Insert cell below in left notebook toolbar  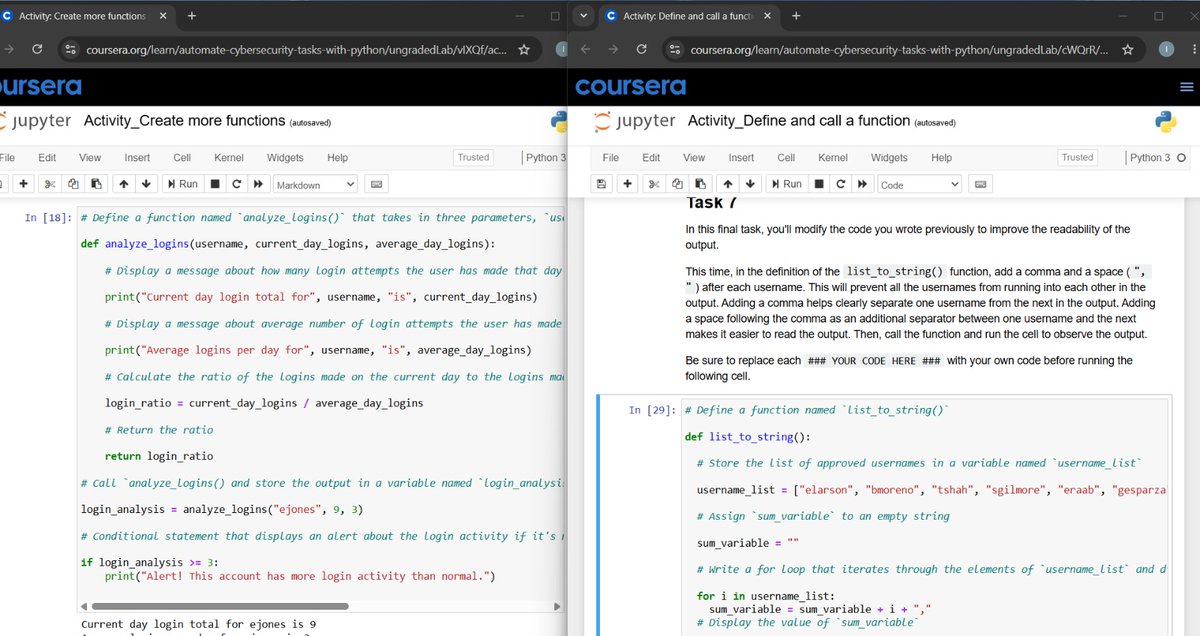click(23, 184)
